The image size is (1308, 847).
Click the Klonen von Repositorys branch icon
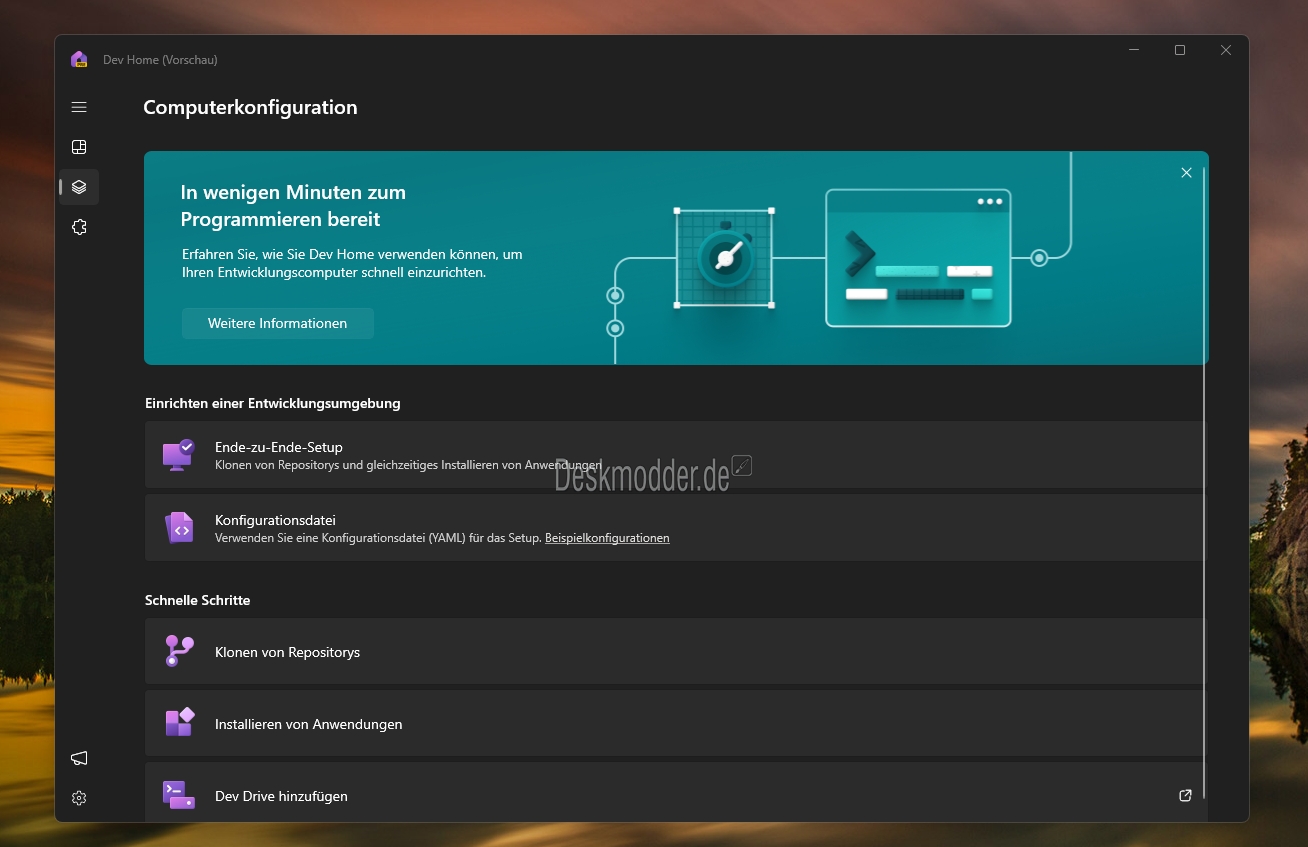pos(179,651)
